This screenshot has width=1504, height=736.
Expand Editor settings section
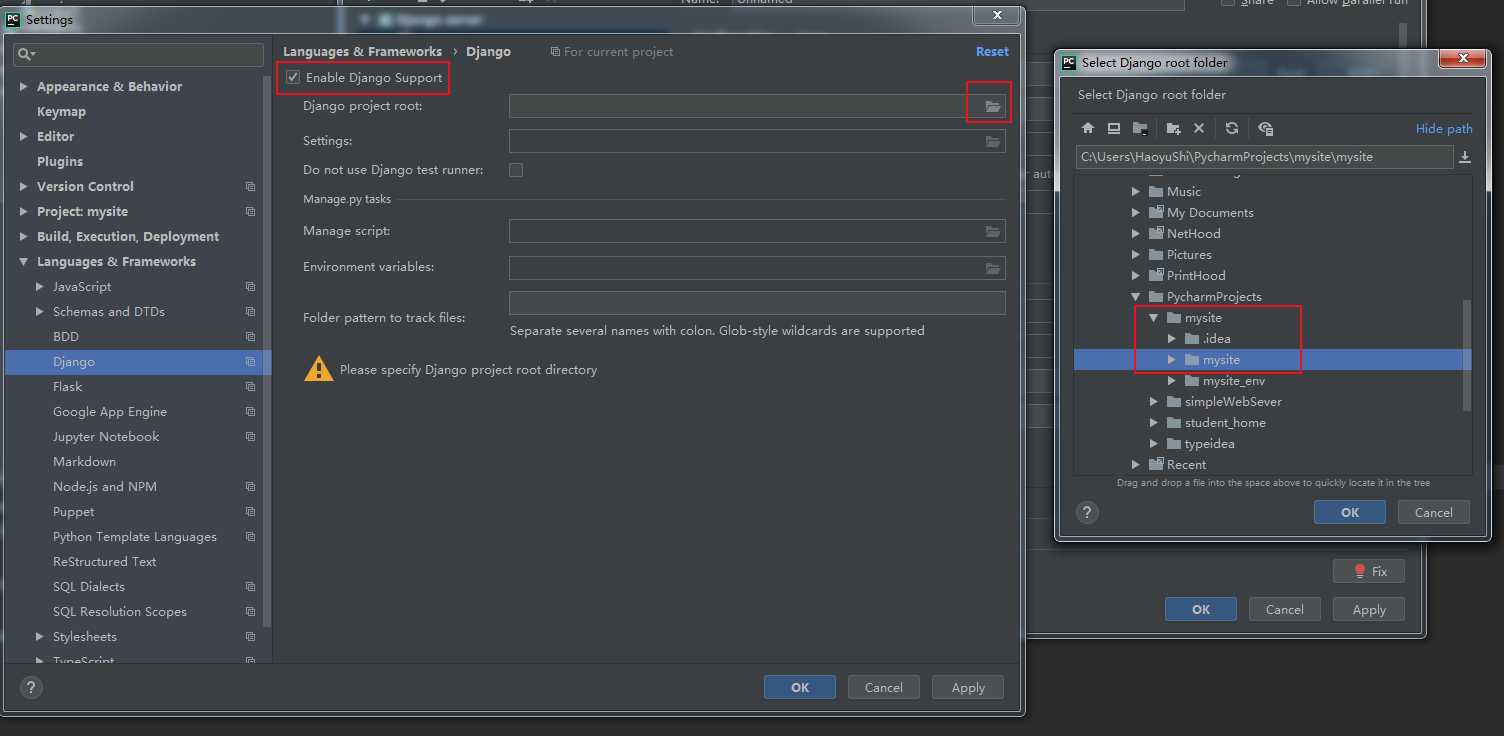click(23, 137)
